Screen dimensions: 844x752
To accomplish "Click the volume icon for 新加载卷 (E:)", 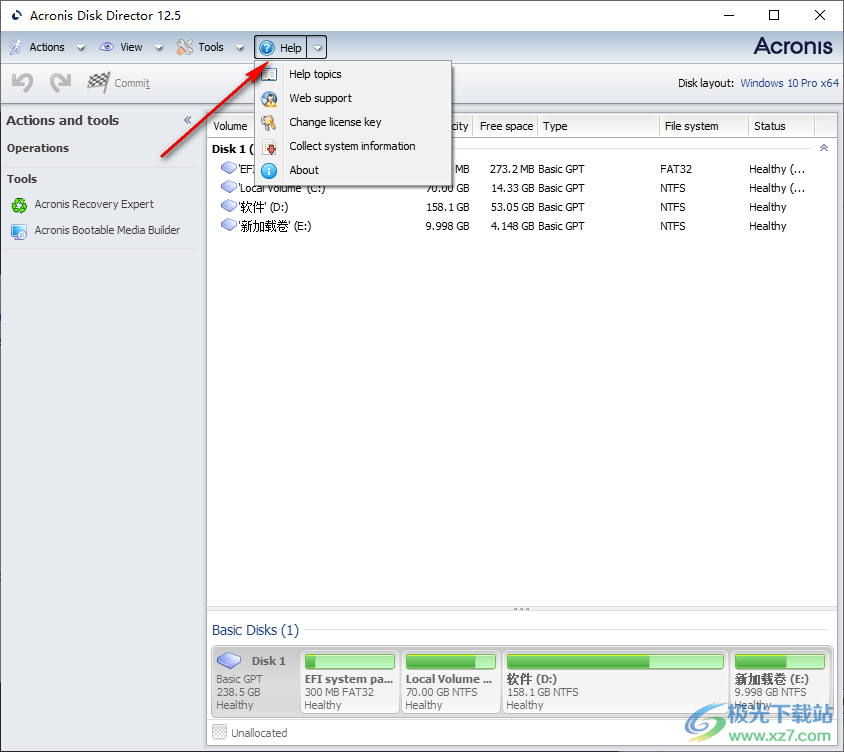I will coord(229,225).
